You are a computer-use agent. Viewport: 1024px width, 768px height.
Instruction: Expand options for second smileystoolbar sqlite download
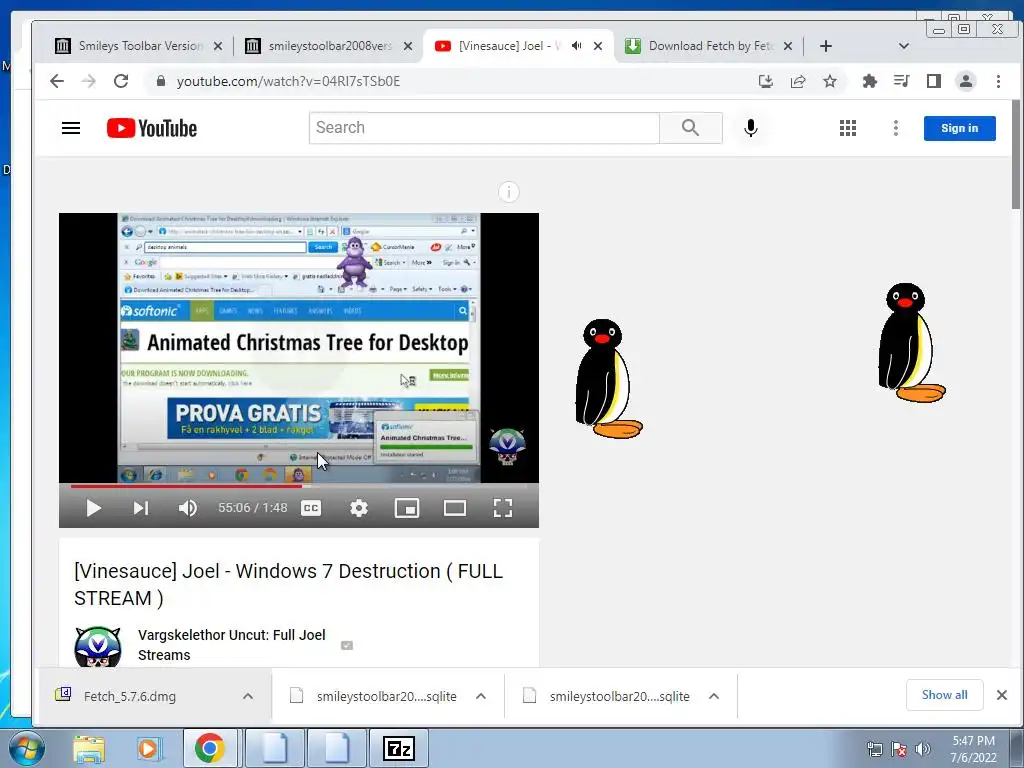pos(714,696)
